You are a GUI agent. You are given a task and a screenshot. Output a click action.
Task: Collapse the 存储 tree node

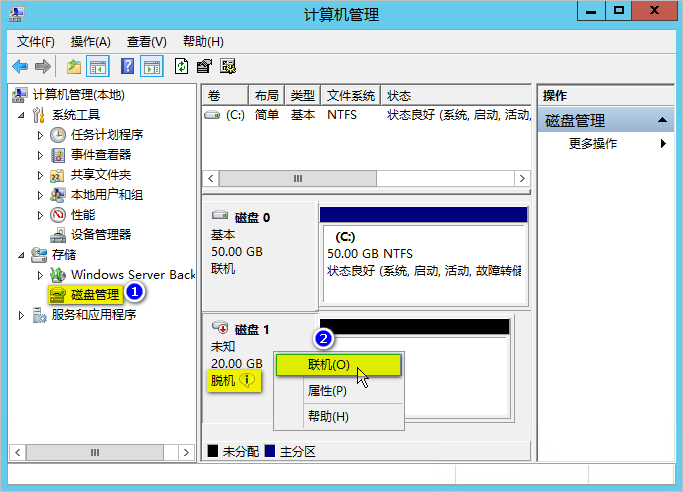point(20,255)
